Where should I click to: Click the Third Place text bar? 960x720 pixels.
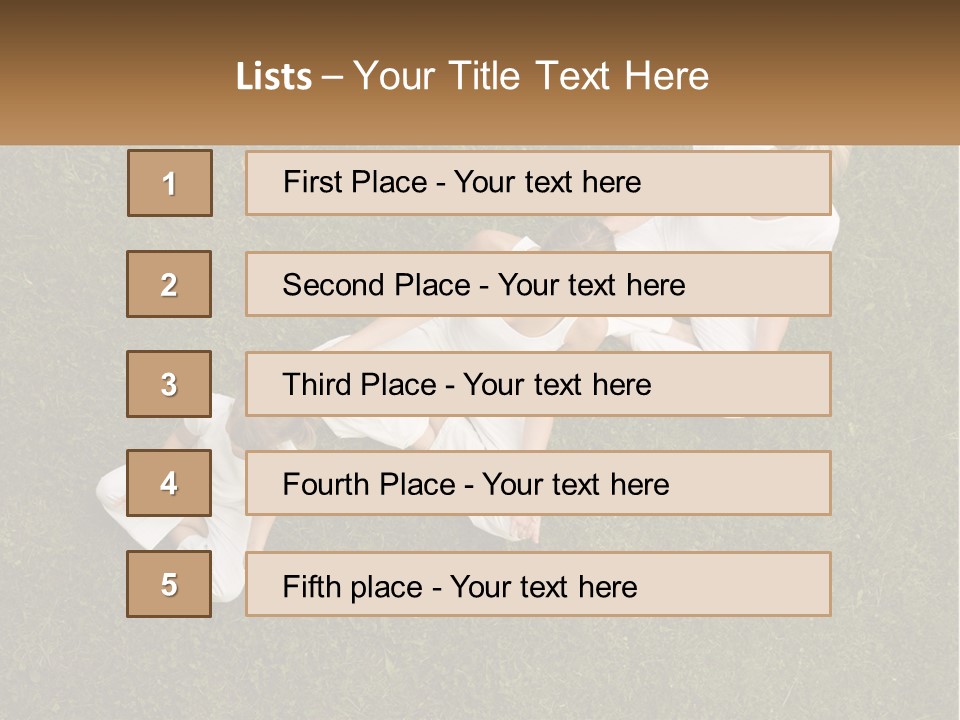coord(538,384)
